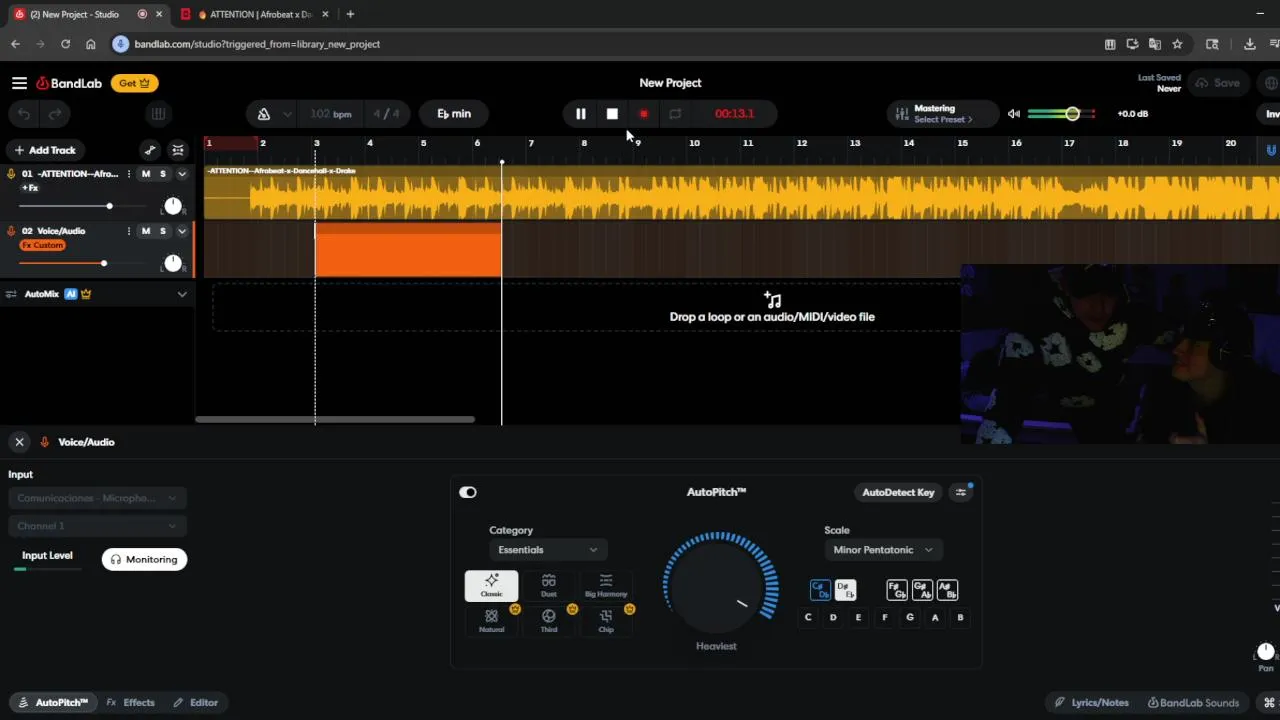
Task: Switch to the Editor tab
Action: point(196,703)
